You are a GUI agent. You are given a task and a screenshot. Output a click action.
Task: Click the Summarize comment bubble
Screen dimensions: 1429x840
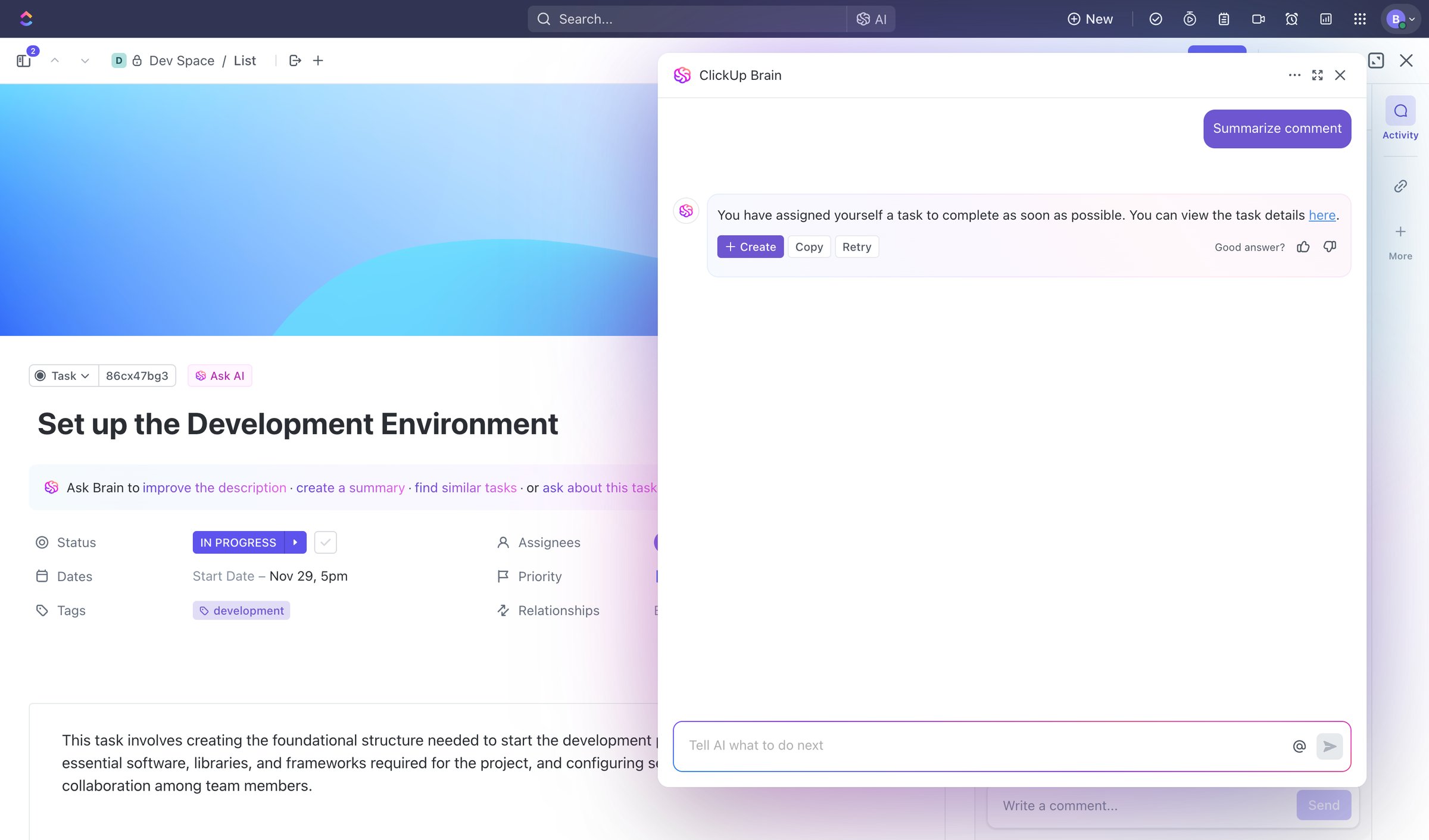[1277, 129]
